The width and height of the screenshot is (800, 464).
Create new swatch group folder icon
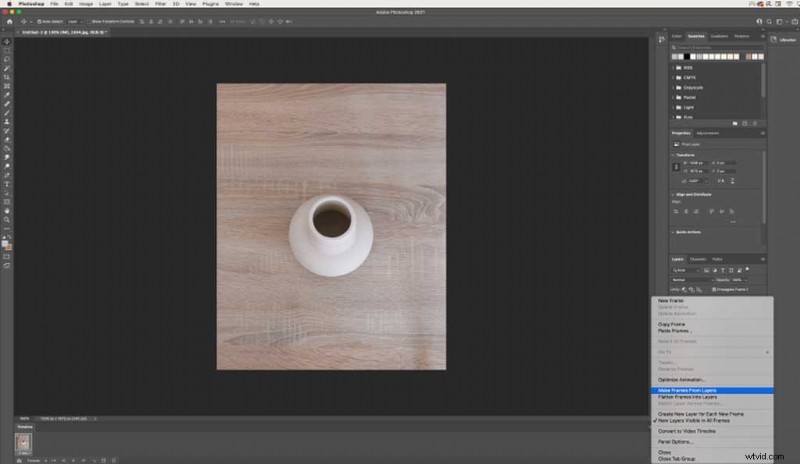tap(735, 124)
